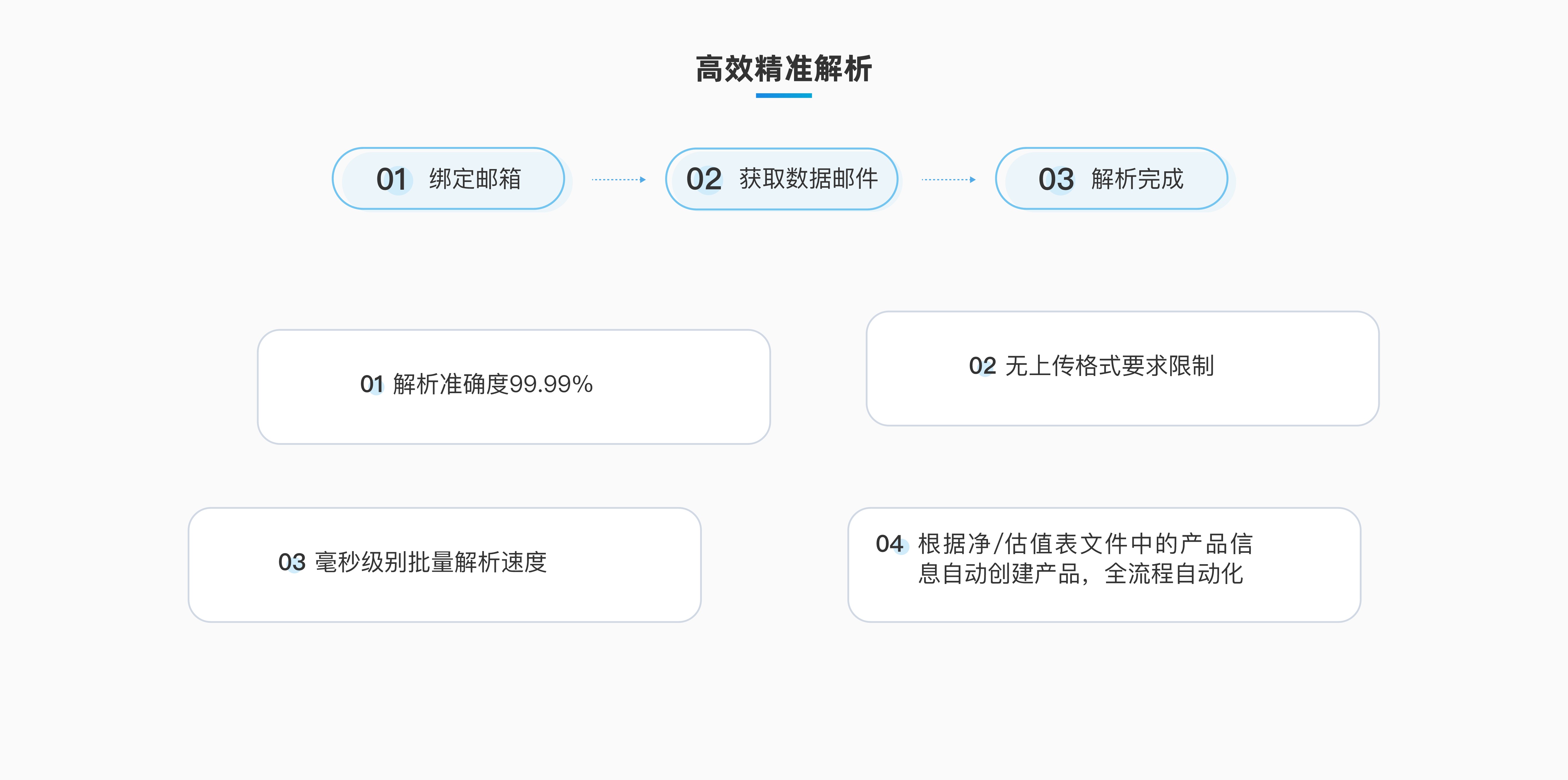Click the 03 badge beside 毫秒级别

(x=292, y=562)
